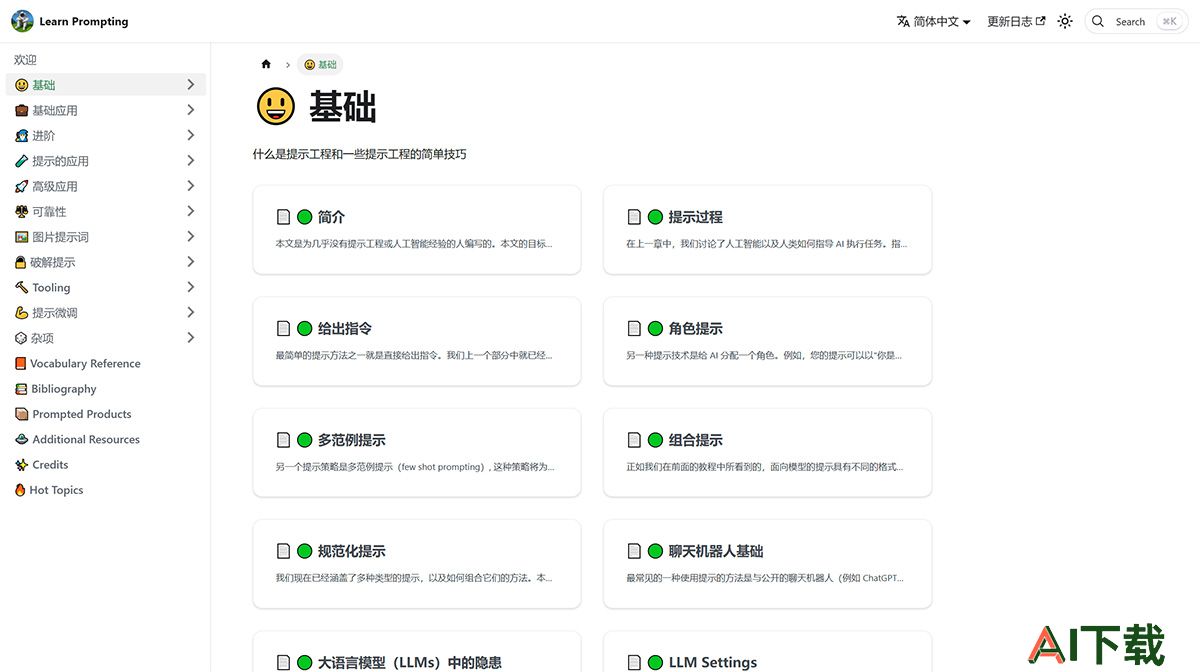Expand the 破解提示 sidebar chevron
The width and height of the screenshot is (1200, 672).
coord(190,262)
